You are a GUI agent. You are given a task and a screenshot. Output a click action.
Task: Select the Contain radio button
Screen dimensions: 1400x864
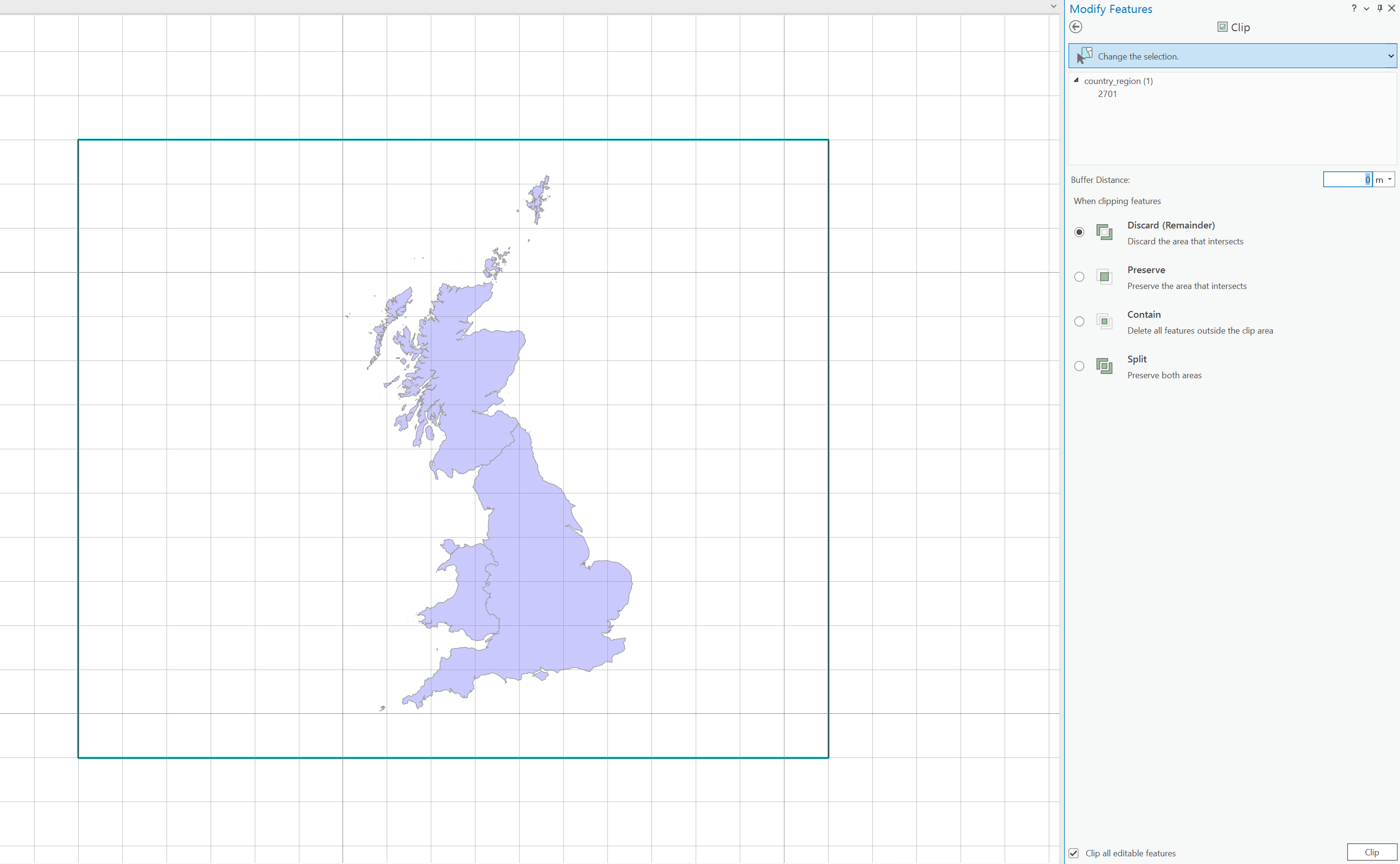pos(1079,321)
